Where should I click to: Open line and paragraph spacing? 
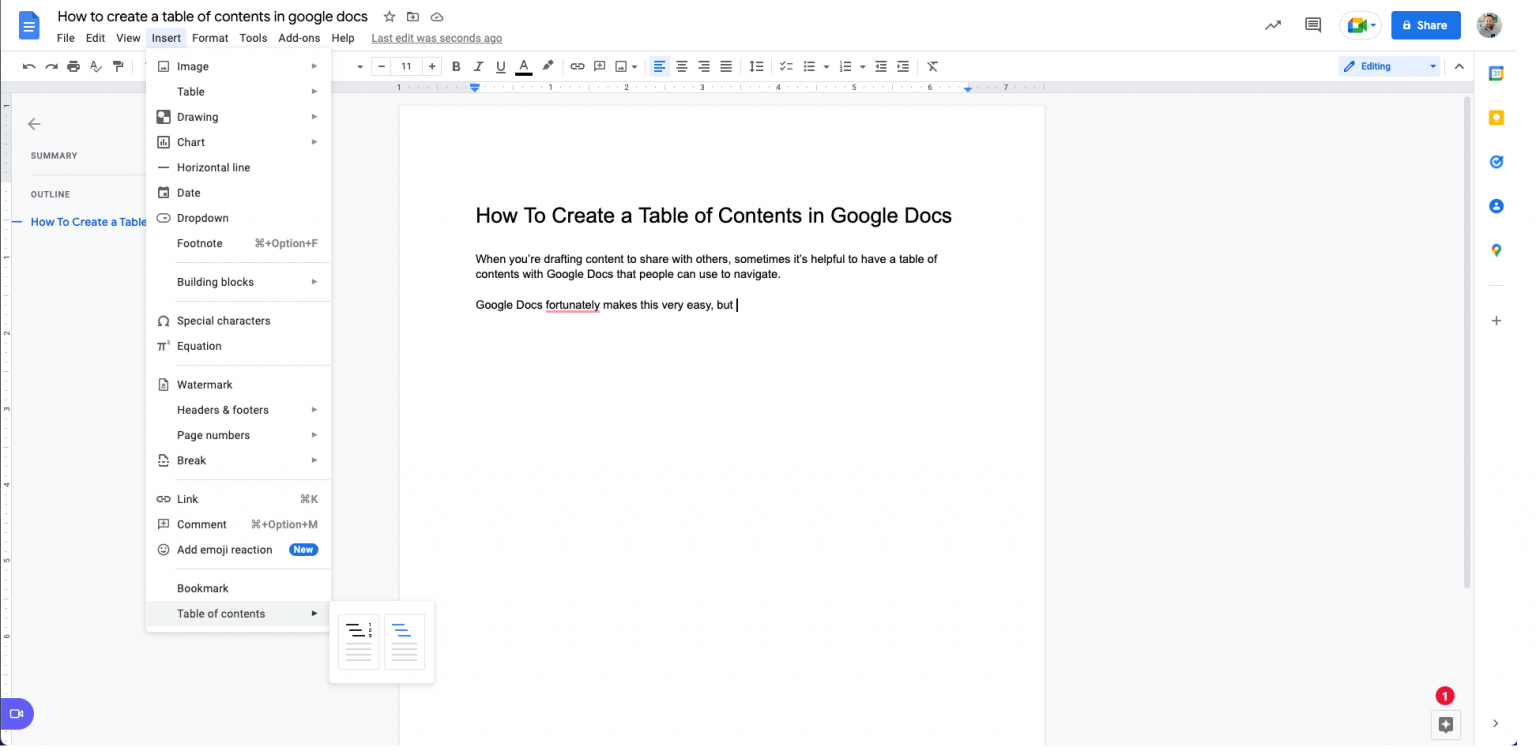(x=756, y=67)
